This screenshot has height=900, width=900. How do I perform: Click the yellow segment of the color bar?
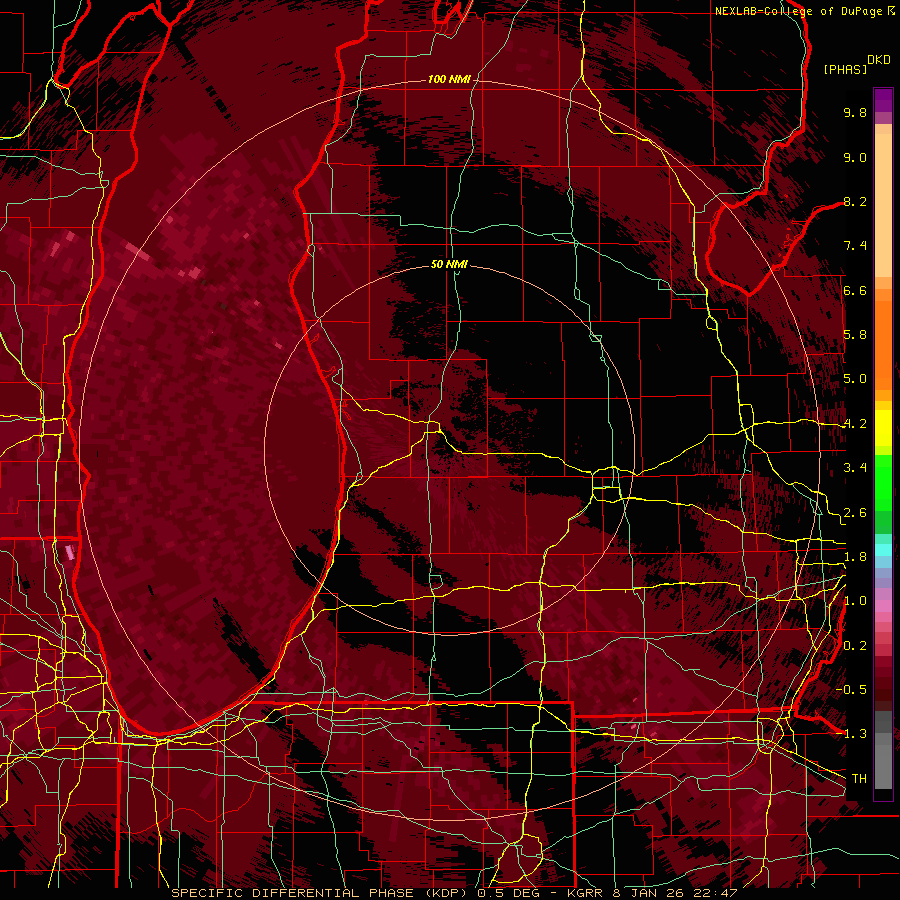(883, 428)
